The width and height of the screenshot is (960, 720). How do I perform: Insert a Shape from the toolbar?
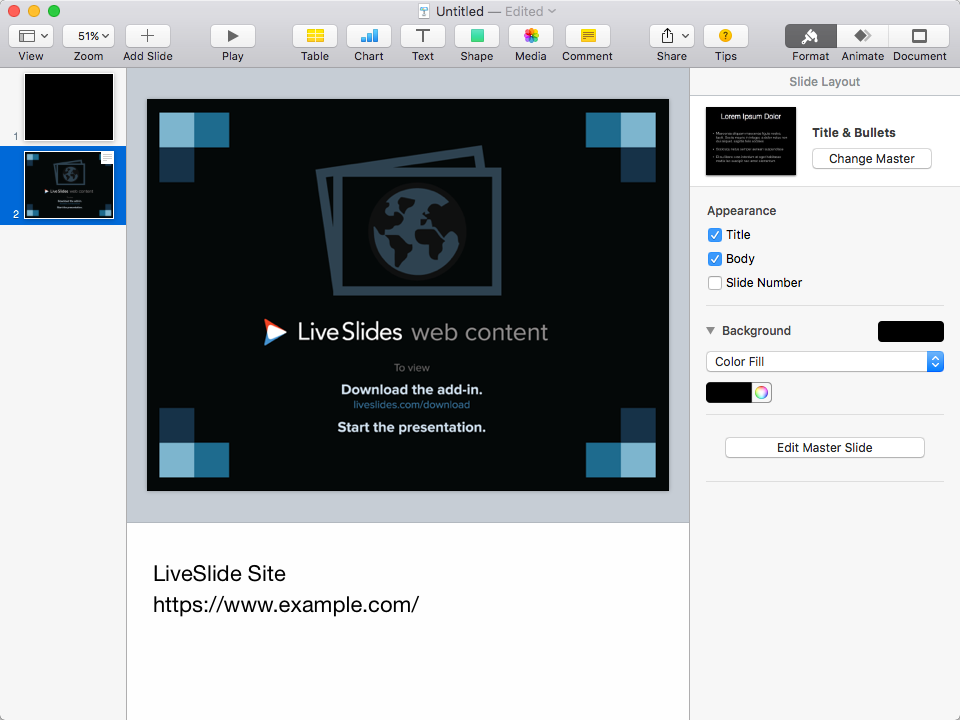[x=477, y=36]
